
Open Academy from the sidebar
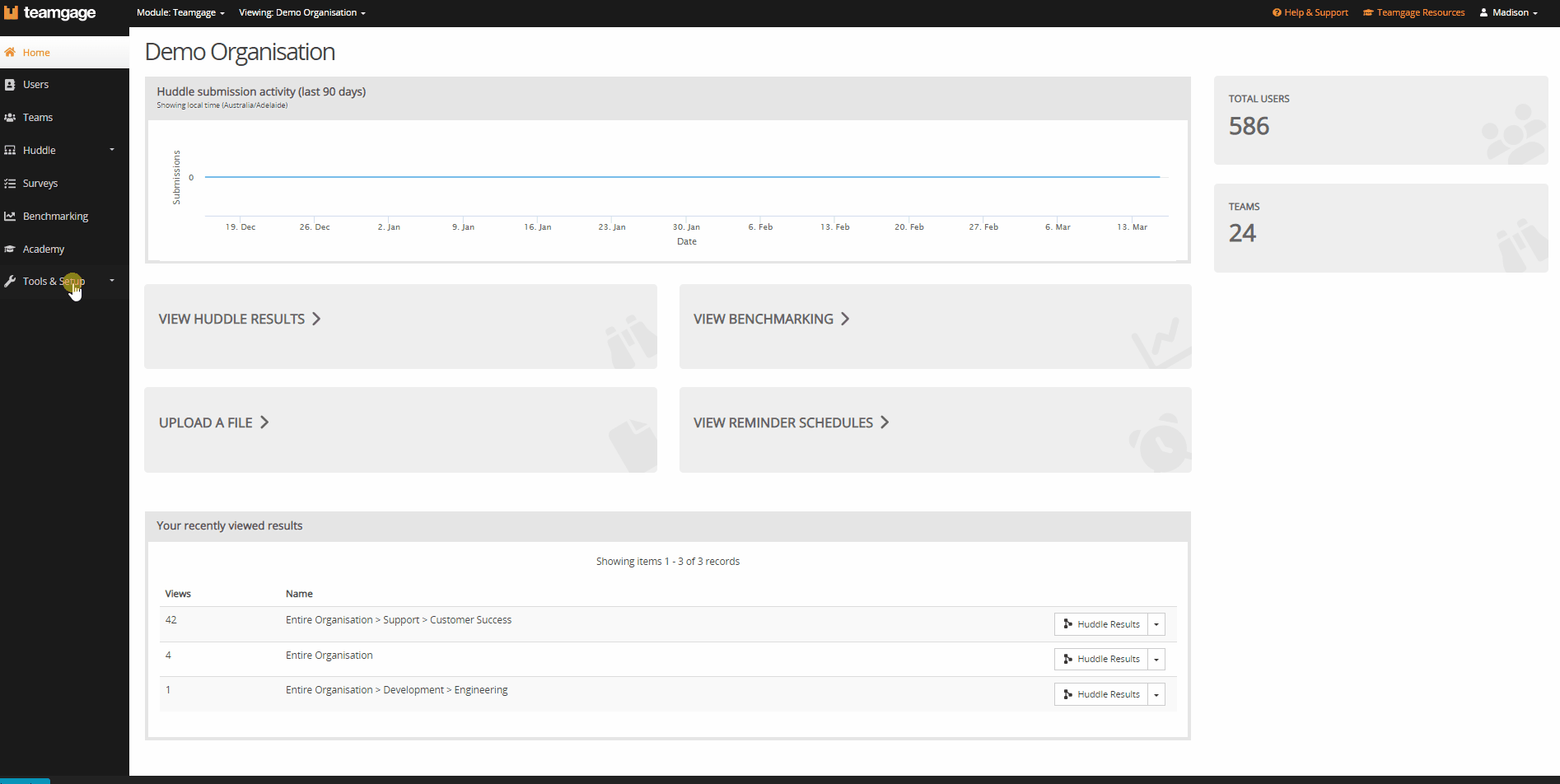point(64,249)
